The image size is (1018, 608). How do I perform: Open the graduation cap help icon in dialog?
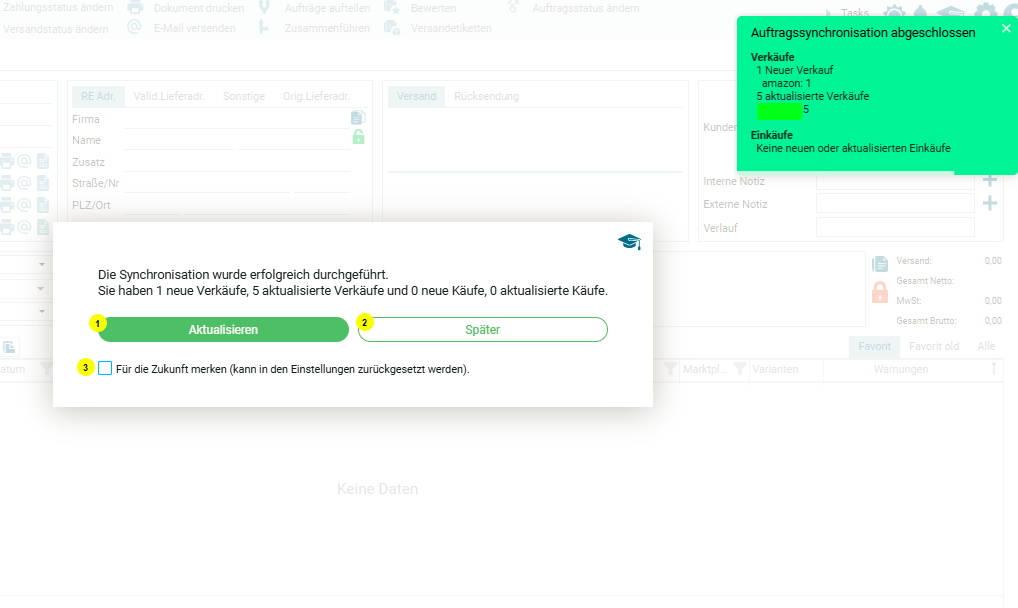point(628,242)
